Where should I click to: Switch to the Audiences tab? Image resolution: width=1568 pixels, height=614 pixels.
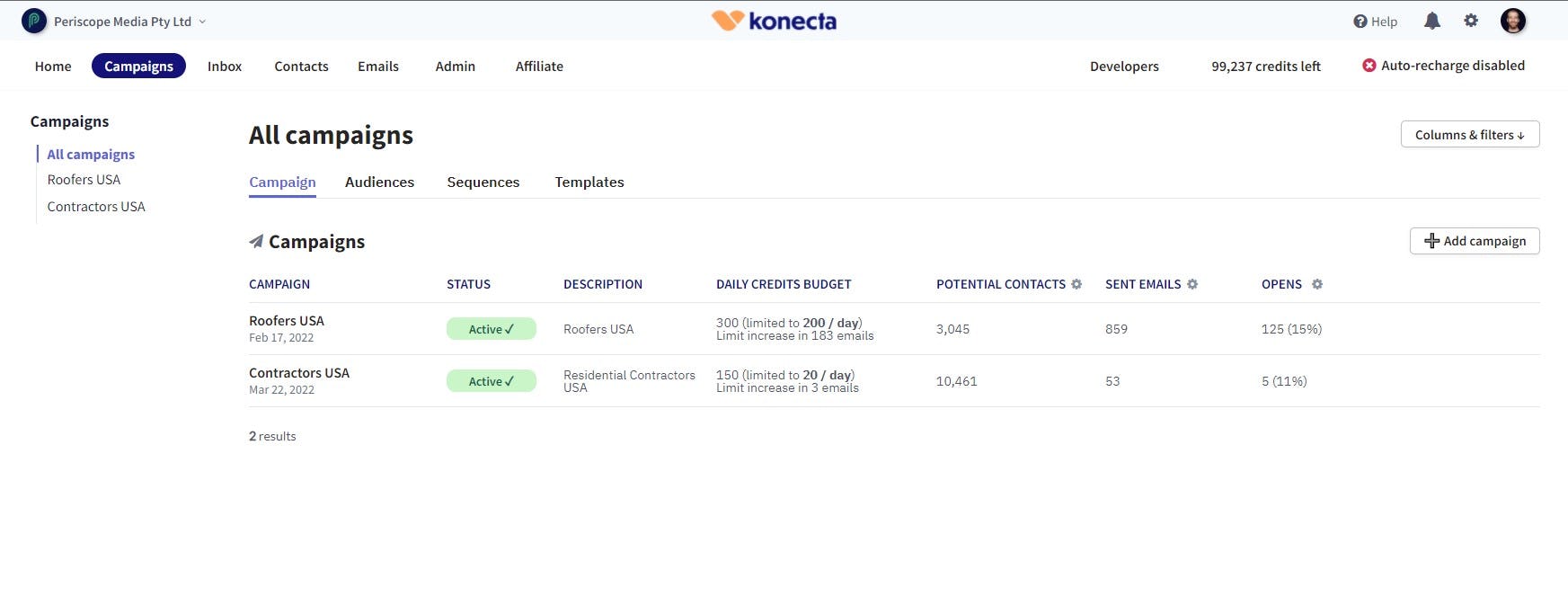(x=379, y=182)
